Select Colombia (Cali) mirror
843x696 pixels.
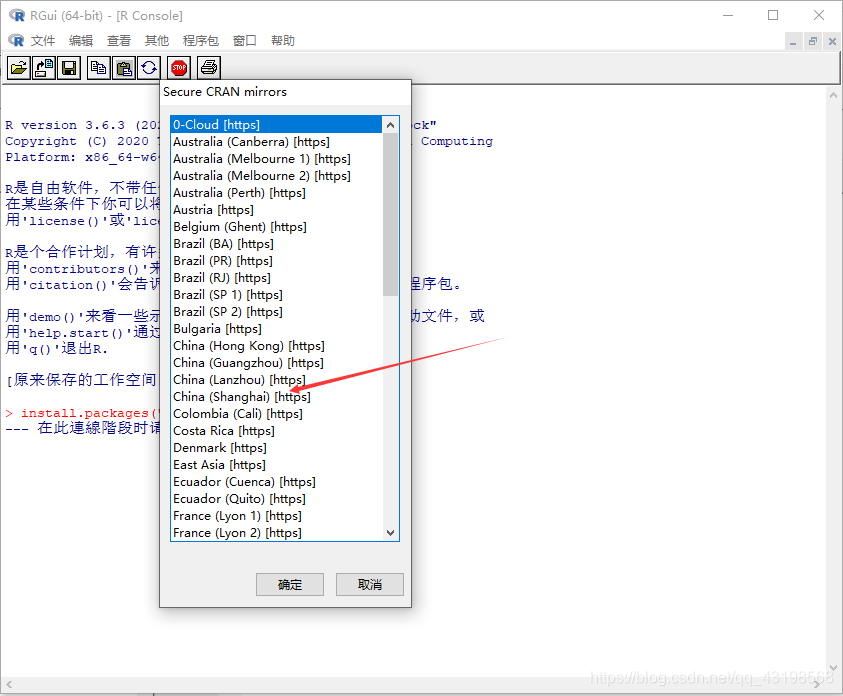276,414
